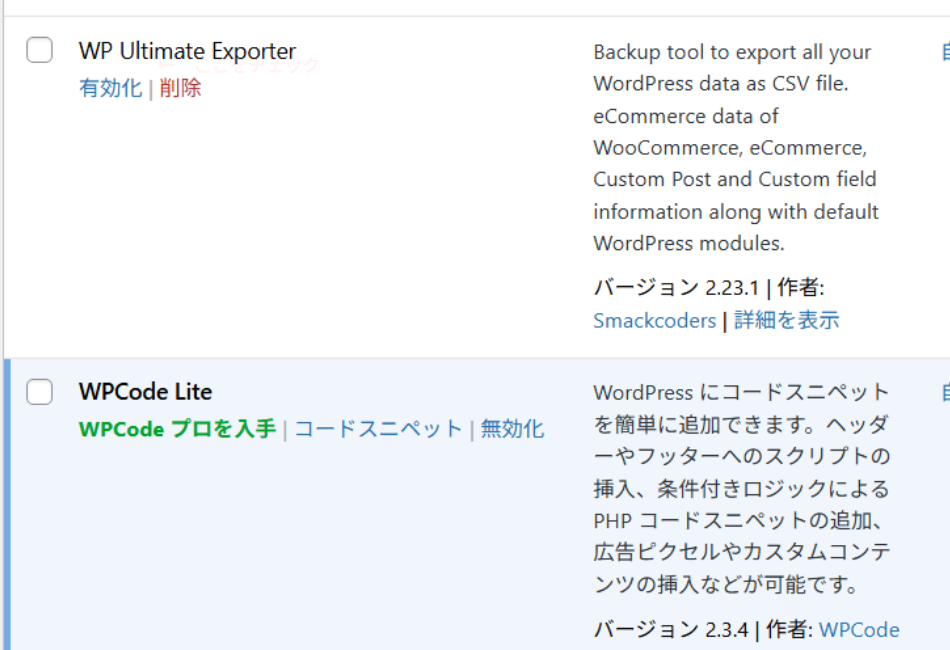950x650 pixels.
Task: Click the auto-update link for WPCode Lite
Action: (x=944, y=392)
